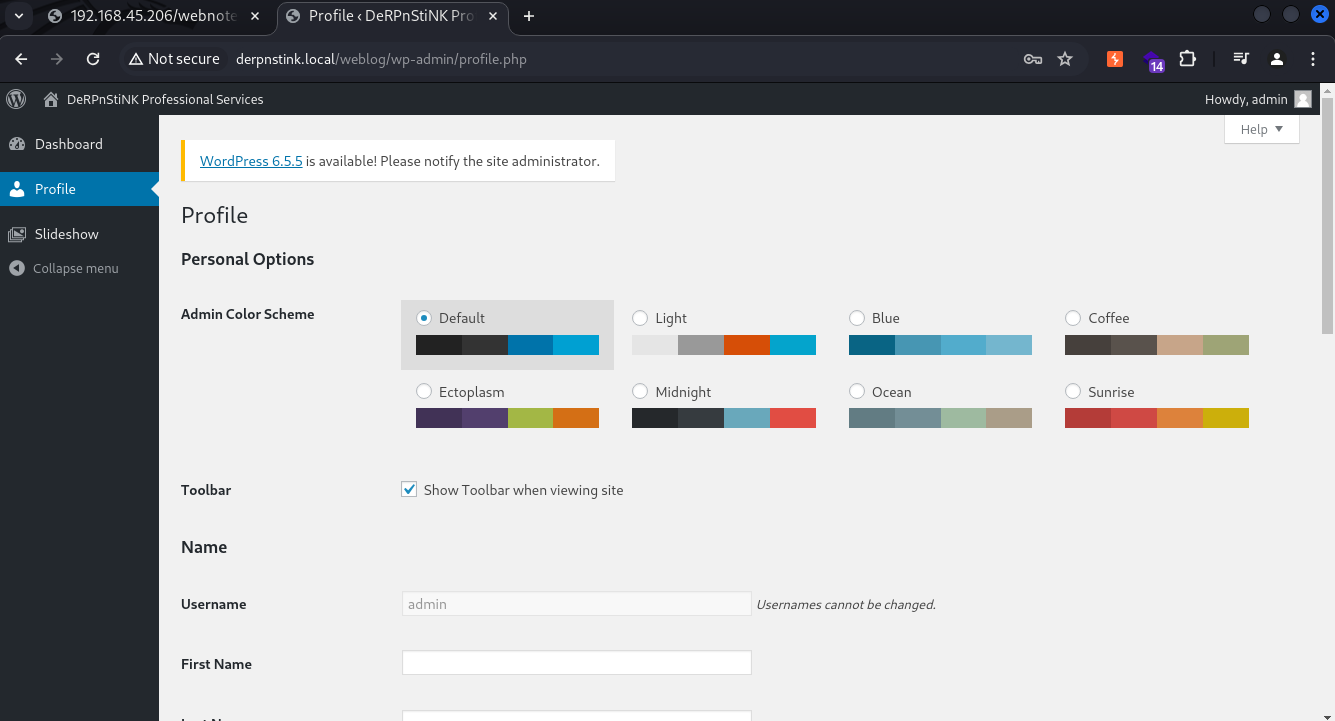Image resolution: width=1335 pixels, height=721 pixels.
Task: Select the Sunrise color scheme radio
Action: 1073,392
